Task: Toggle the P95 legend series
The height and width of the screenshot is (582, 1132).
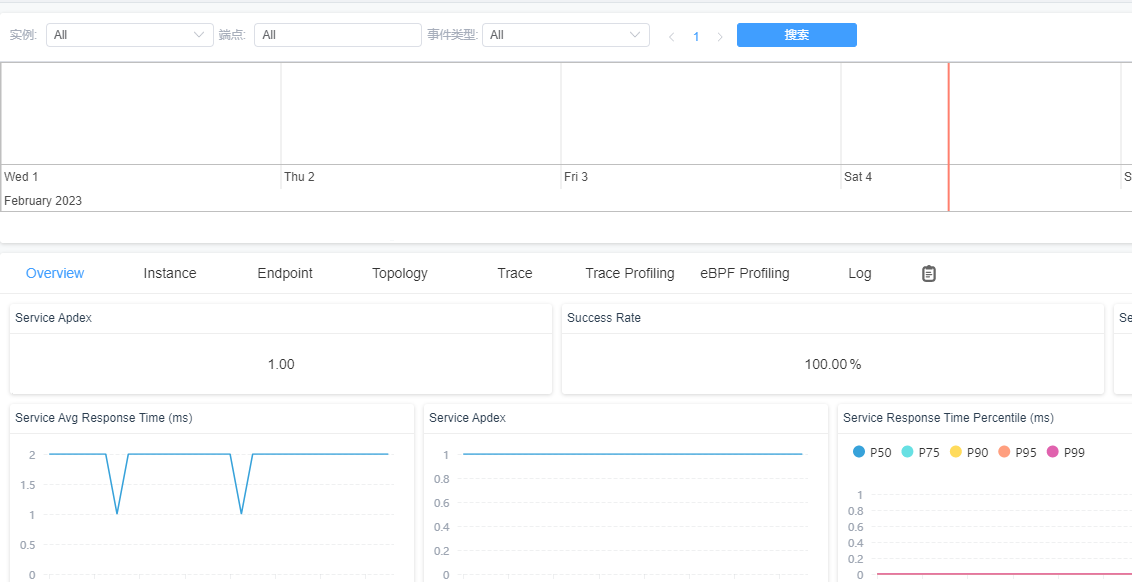Action: pos(1017,452)
